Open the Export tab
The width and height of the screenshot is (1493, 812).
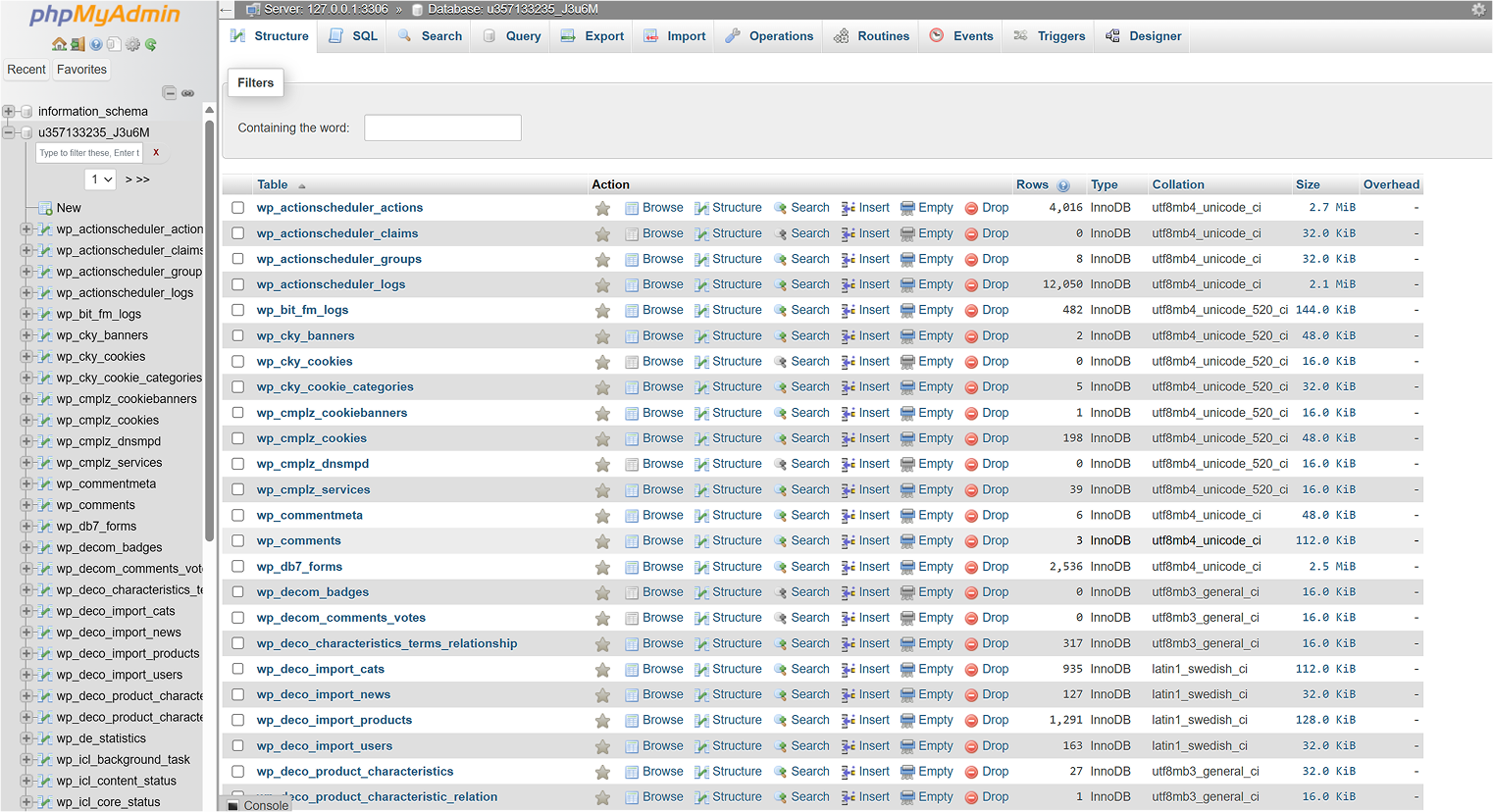[592, 36]
